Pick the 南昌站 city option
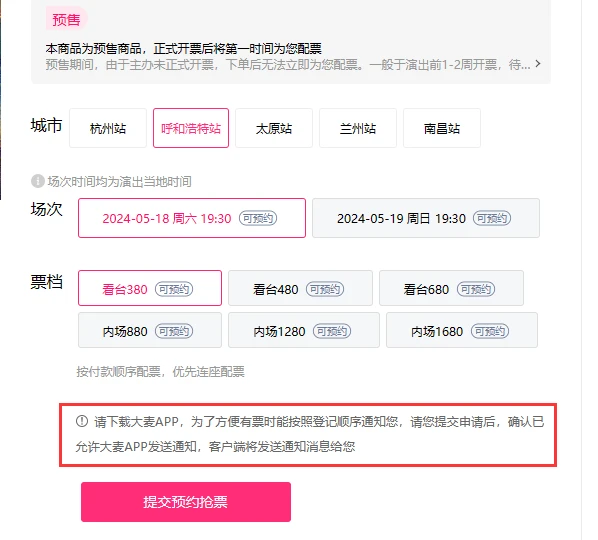Screen dimensions: 598x540 click(442, 128)
